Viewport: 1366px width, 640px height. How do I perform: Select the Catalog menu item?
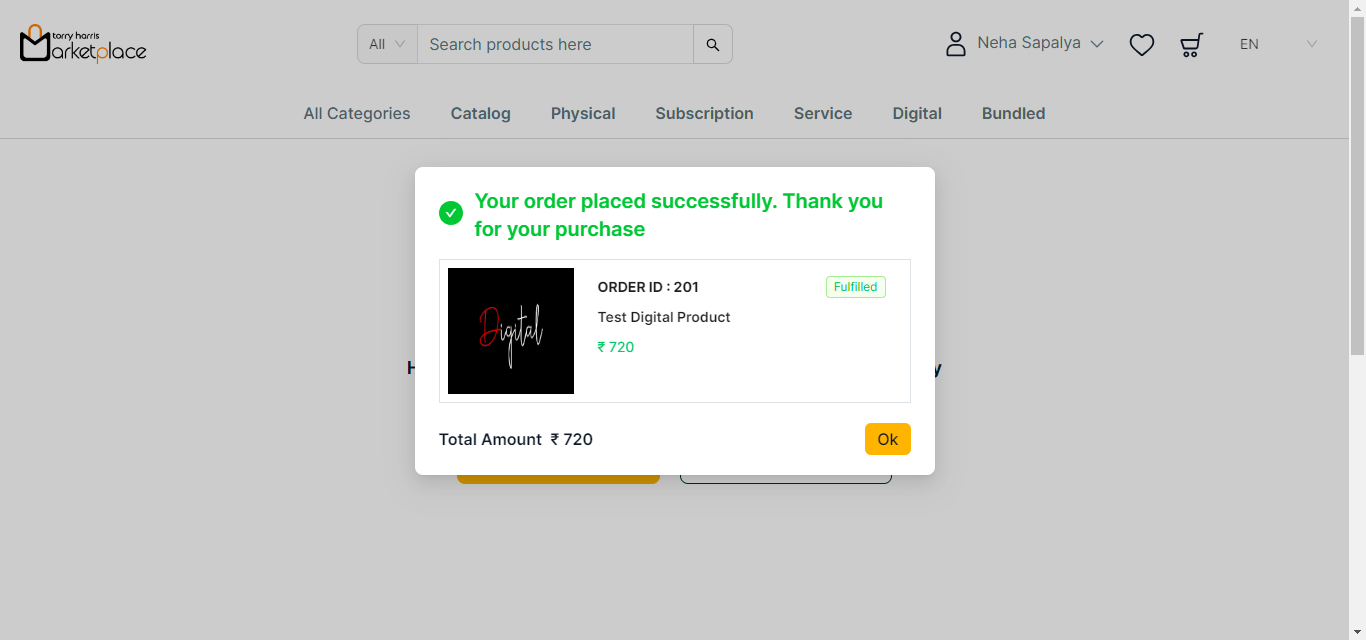[481, 114]
